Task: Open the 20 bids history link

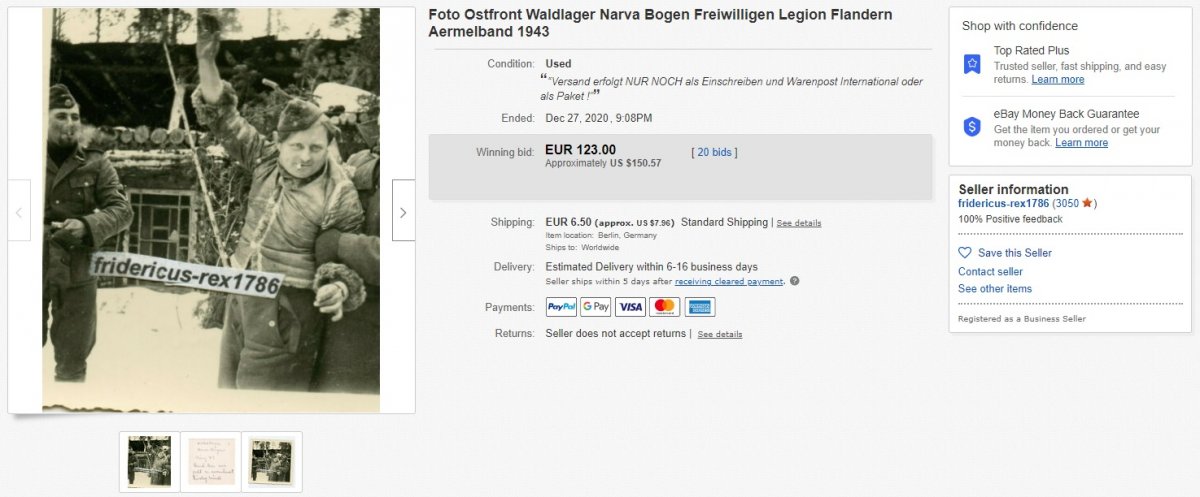Action: pos(715,152)
